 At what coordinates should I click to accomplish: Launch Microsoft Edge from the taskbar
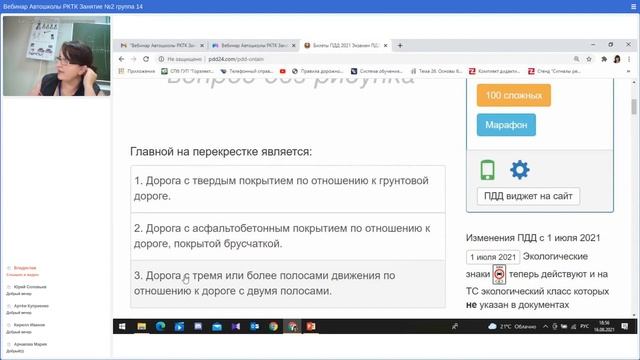coord(160,327)
